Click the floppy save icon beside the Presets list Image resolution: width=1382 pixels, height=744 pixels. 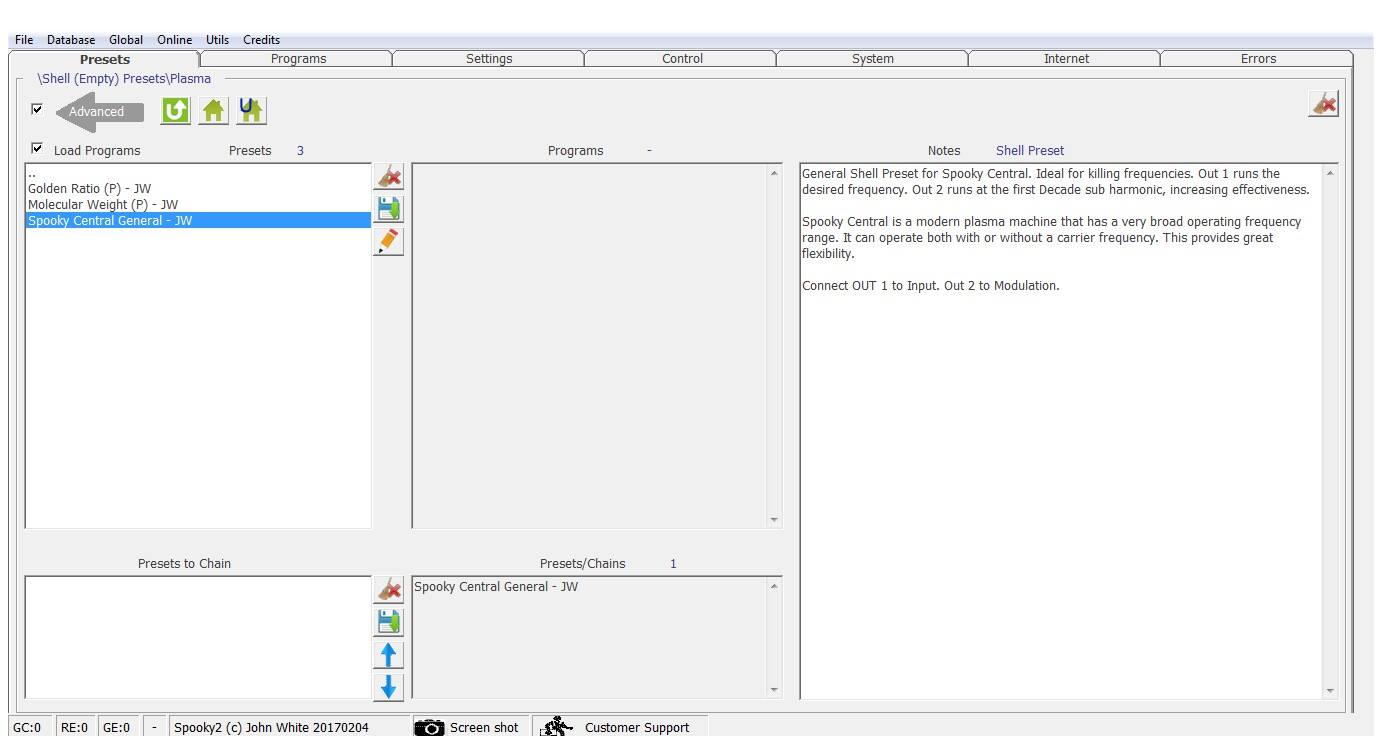(x=389, y=209)
